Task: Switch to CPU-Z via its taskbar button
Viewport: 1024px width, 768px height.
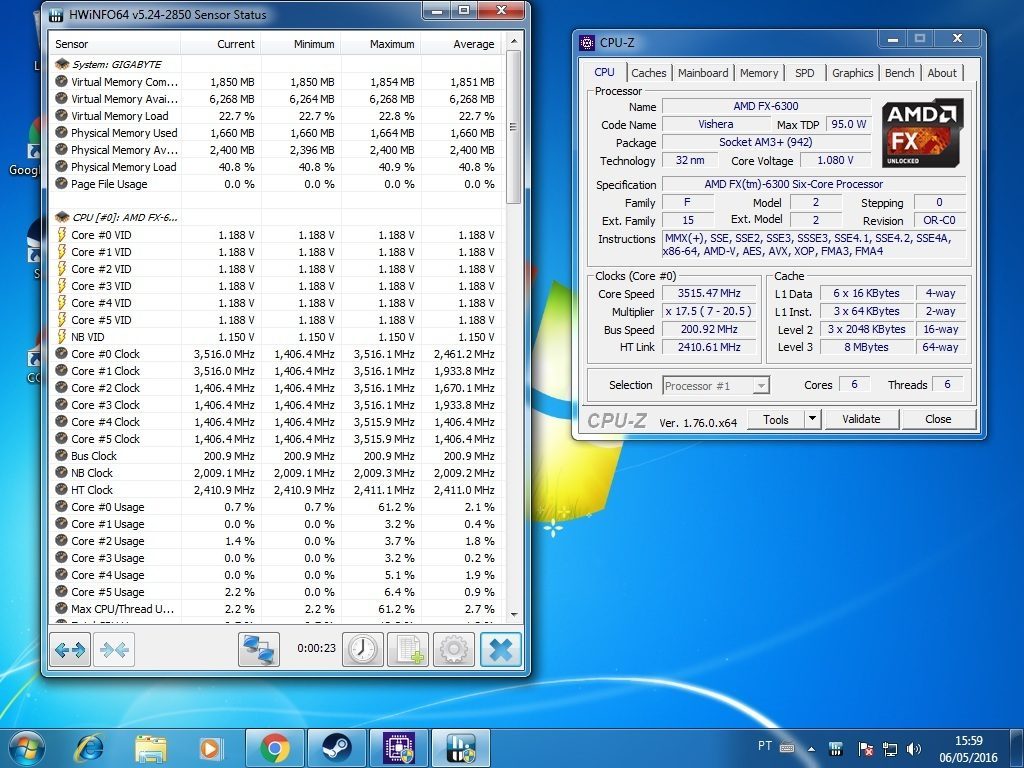Action: point(399,748)
